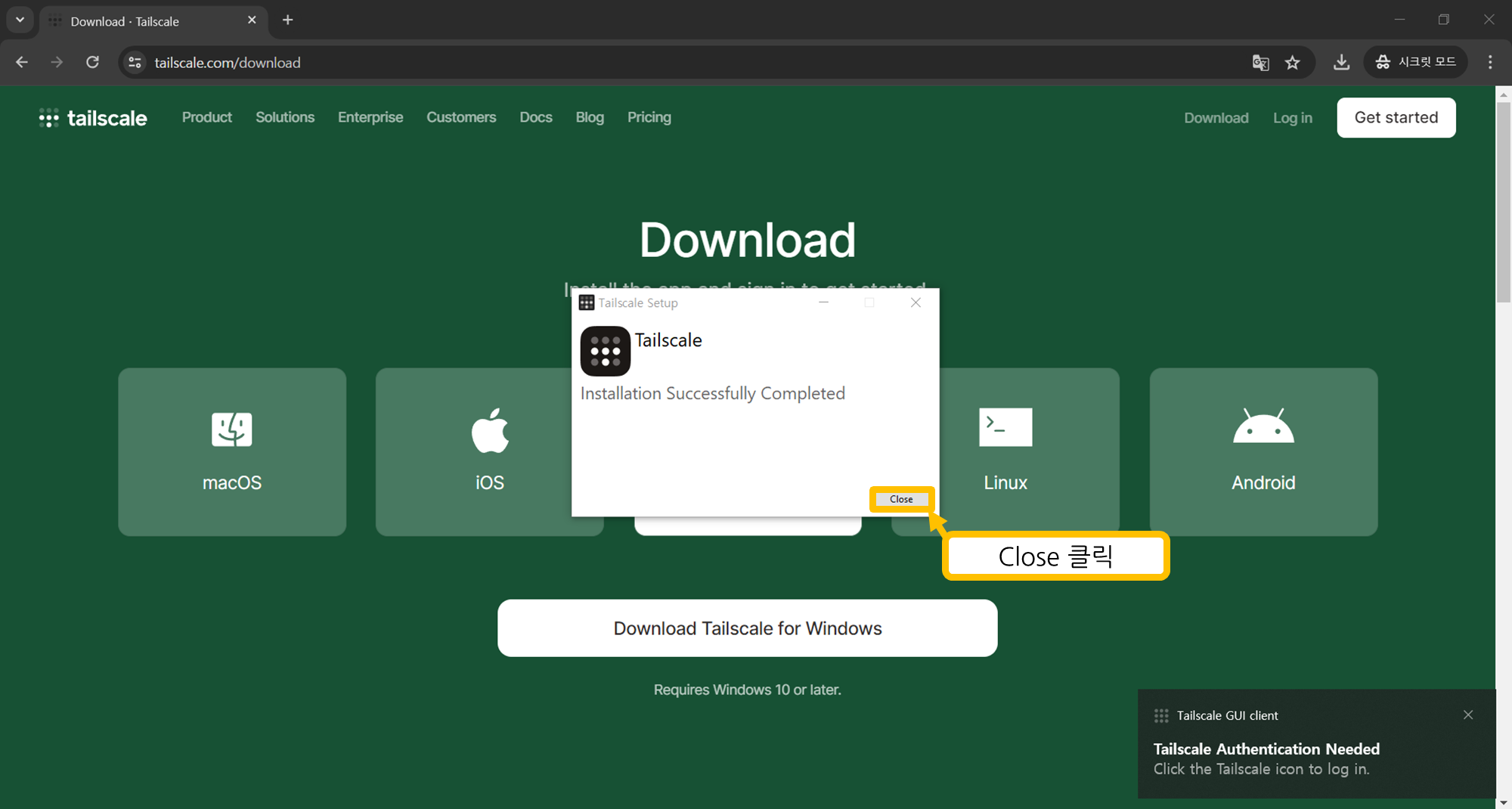The width and height of the screenshot is (1512, 809).
Task: Open the Enterprise nav item
Action: point(370,117)
